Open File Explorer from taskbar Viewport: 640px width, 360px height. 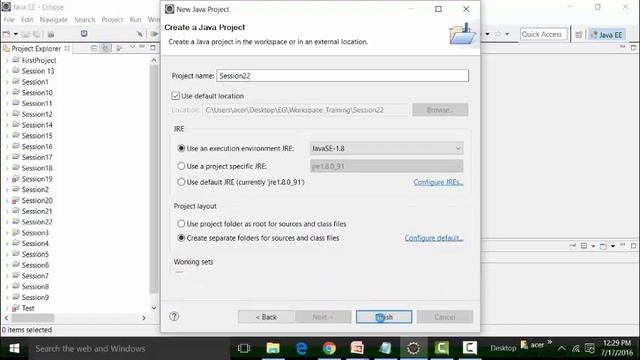[273, 348]
